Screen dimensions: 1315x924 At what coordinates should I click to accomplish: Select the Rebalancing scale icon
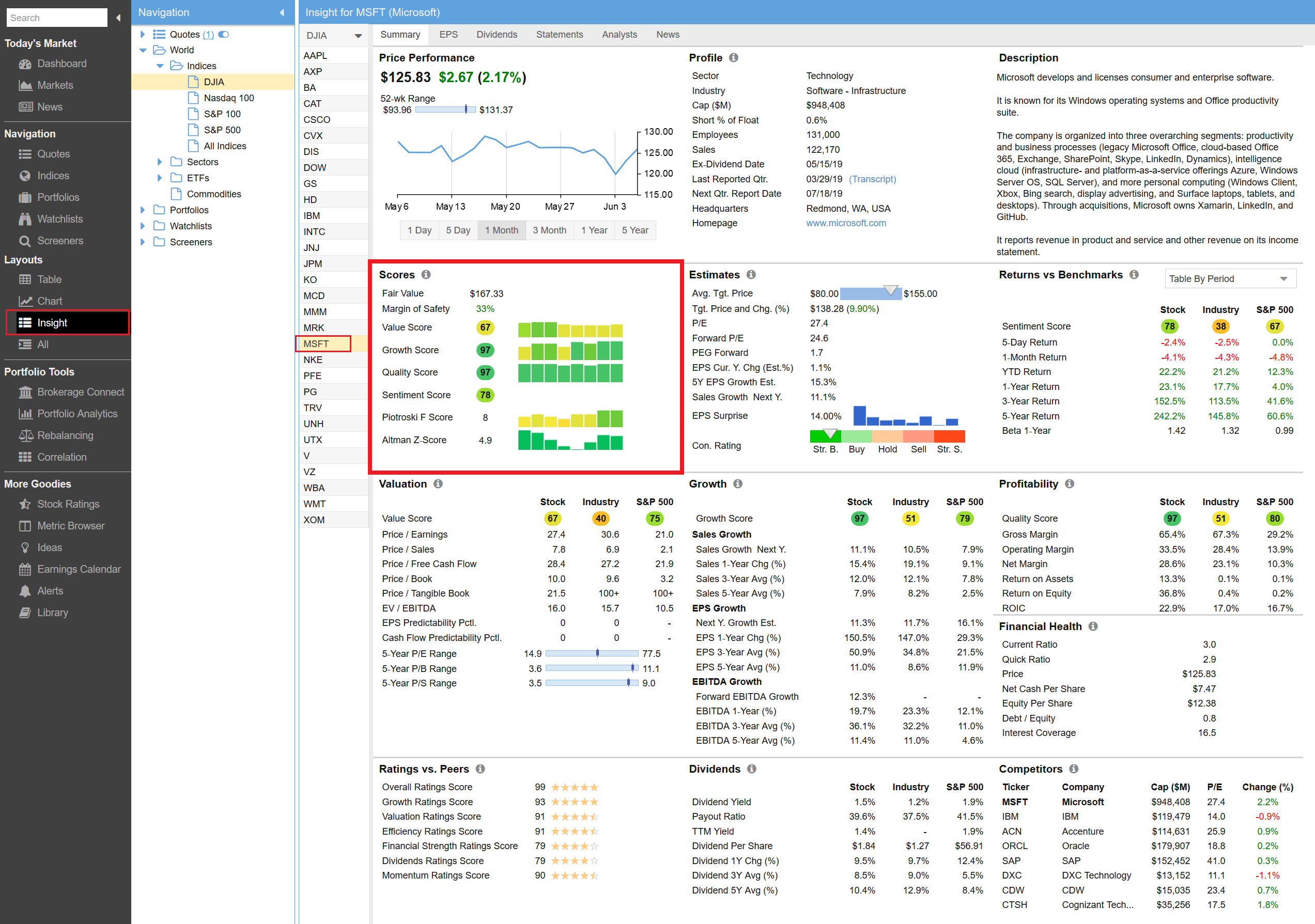[25, 436]
